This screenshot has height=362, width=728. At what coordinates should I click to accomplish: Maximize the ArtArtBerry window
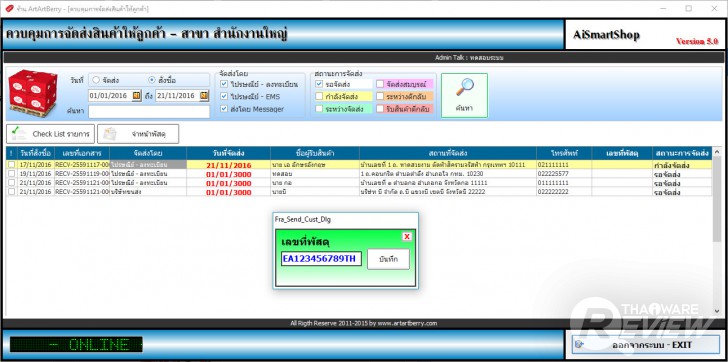[x=689, y=8]
